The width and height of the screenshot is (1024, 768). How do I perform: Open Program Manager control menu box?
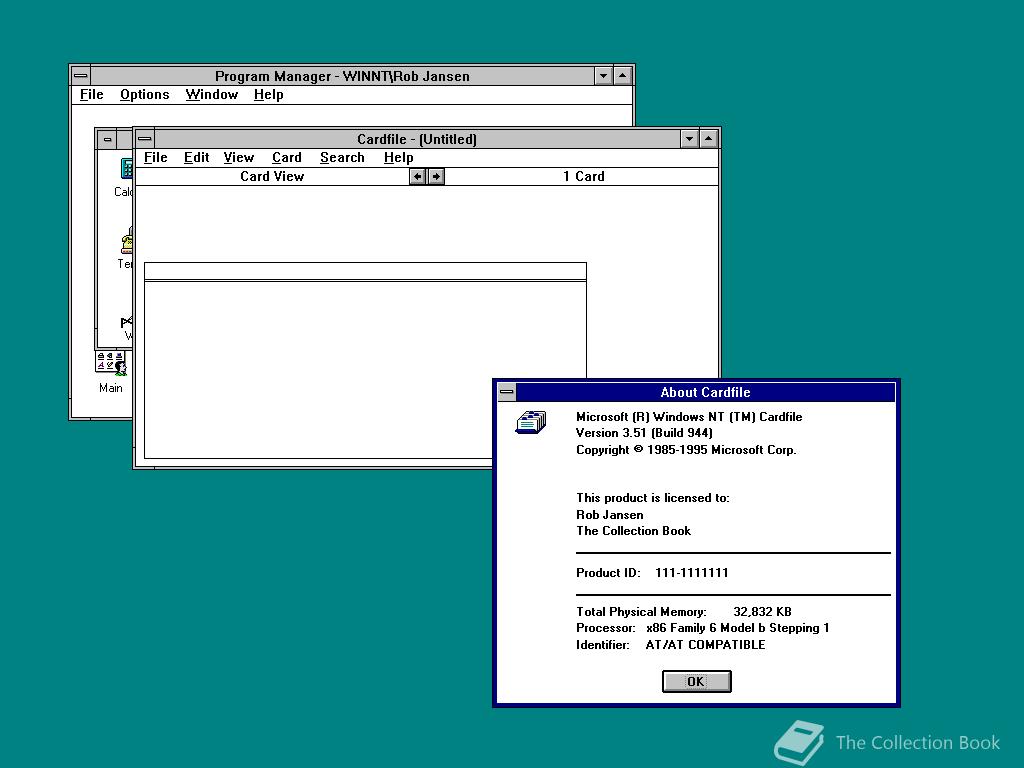(80, 76)
